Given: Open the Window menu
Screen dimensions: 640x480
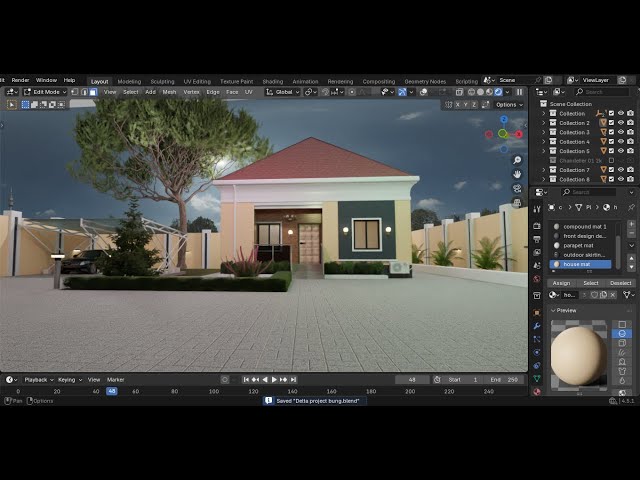Looking at the screenshot, I should [x=46, y=80].
